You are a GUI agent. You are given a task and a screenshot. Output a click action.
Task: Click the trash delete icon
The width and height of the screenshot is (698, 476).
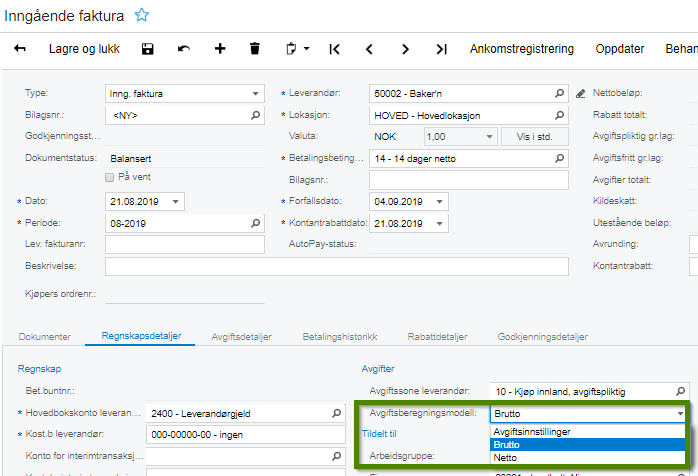click(x=255, y=48)
